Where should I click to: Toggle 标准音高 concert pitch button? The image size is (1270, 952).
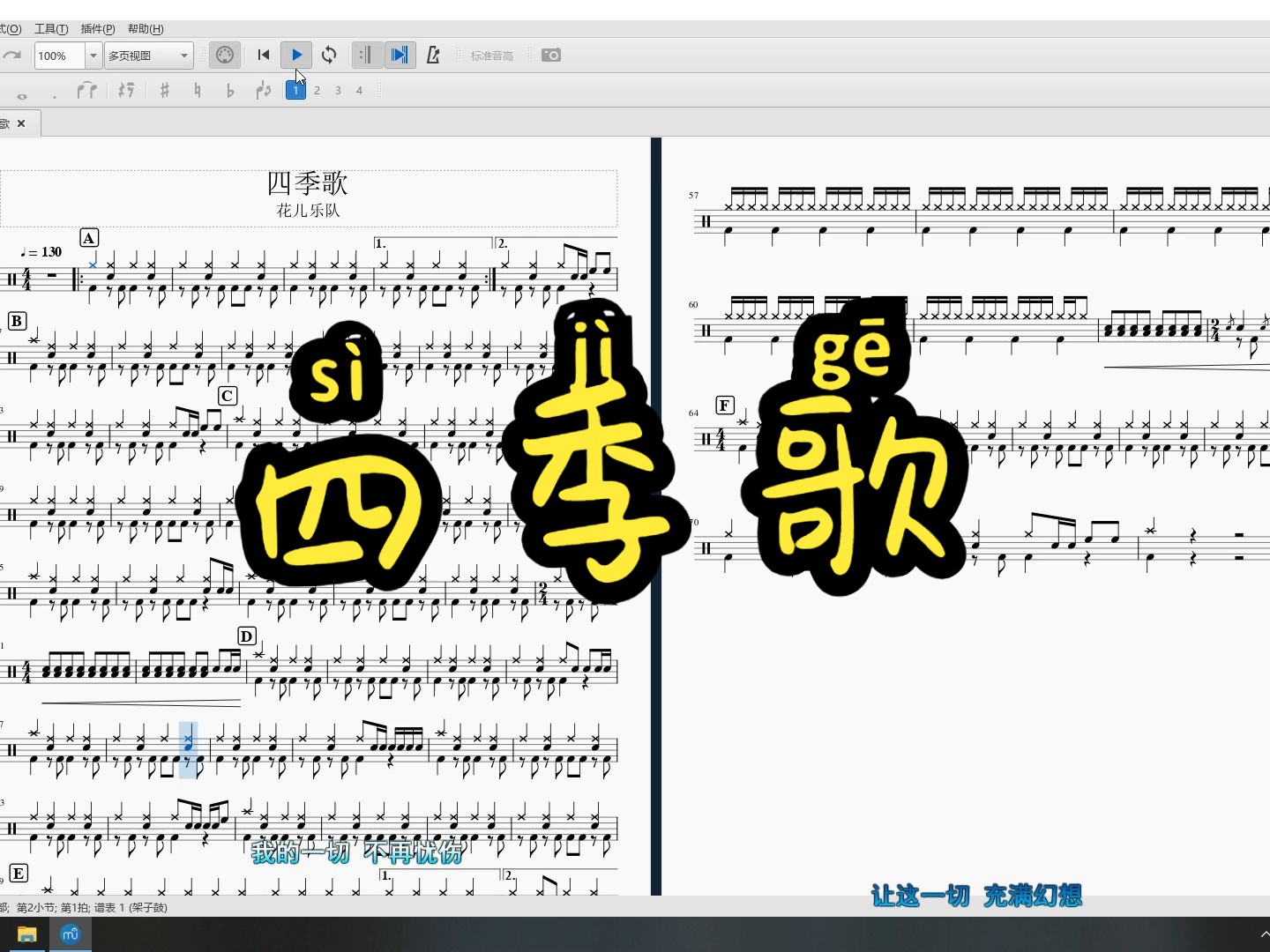coord(491,56)
